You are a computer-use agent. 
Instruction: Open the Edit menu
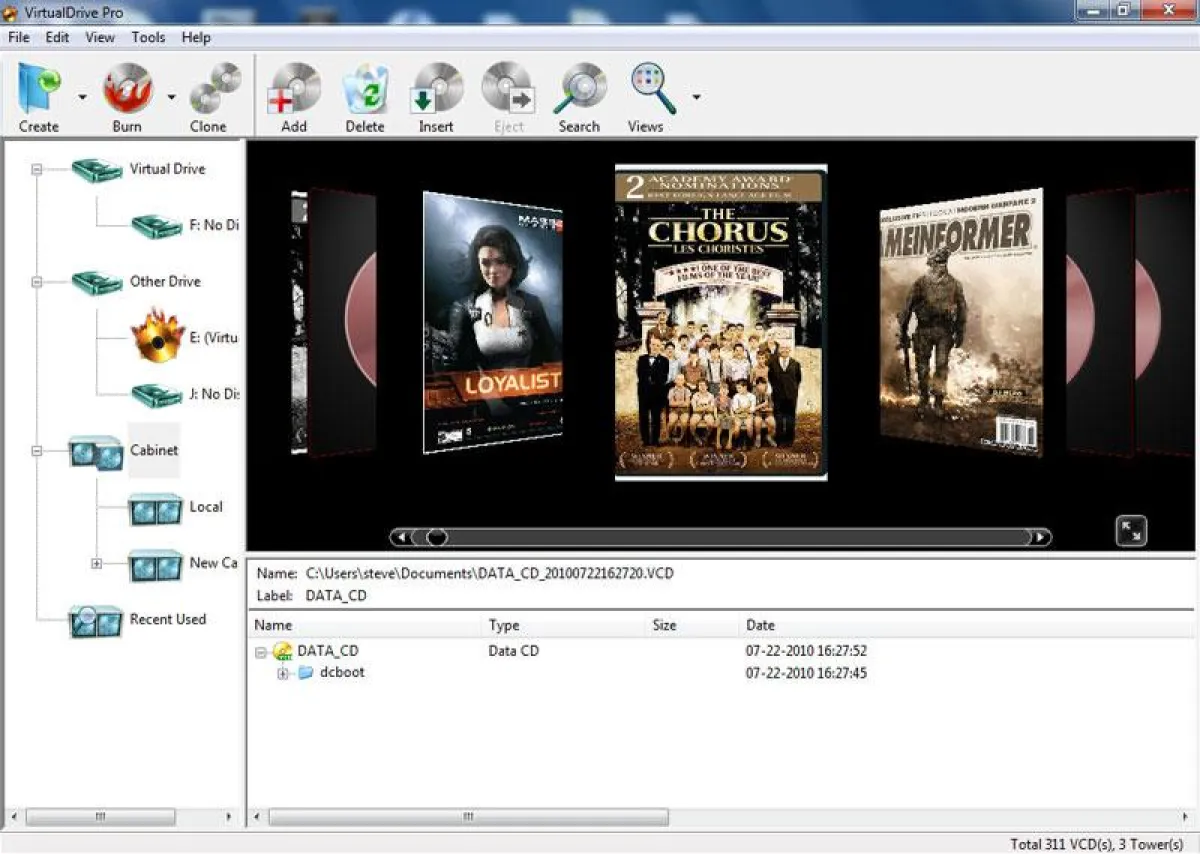[x=56, y=37]
